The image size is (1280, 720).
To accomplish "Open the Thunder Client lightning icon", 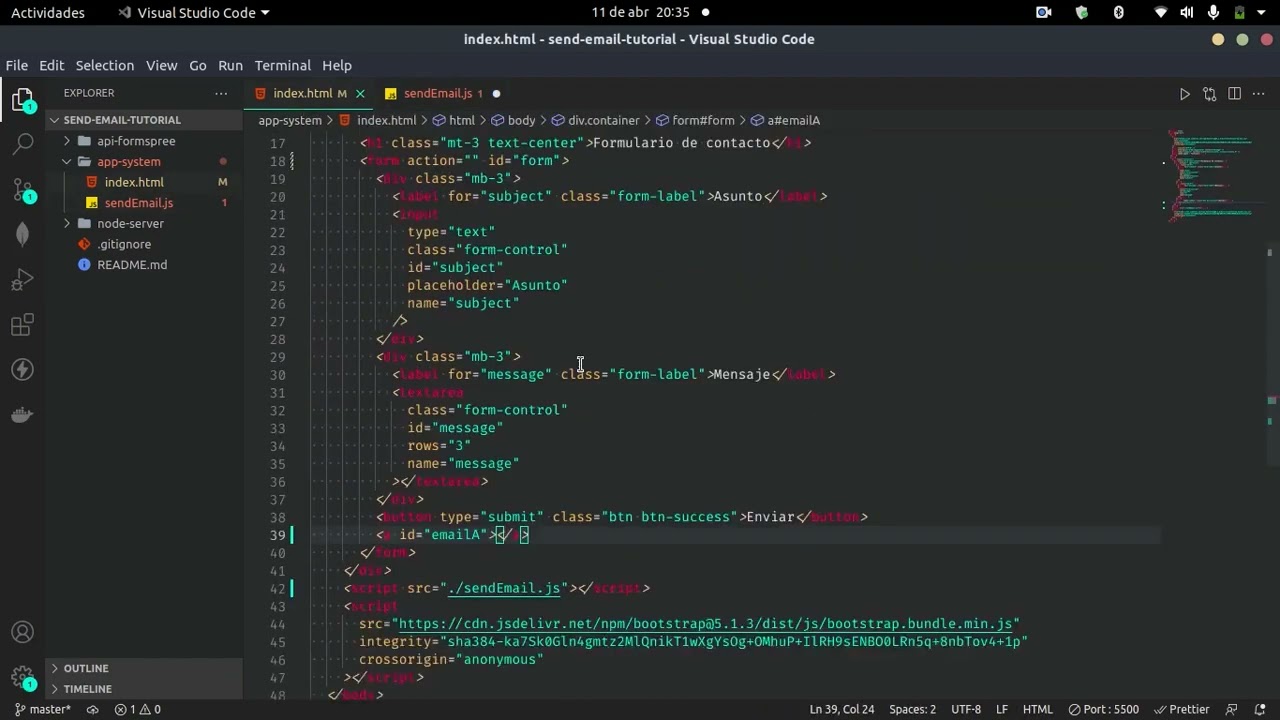I will [x=23, y=369].
